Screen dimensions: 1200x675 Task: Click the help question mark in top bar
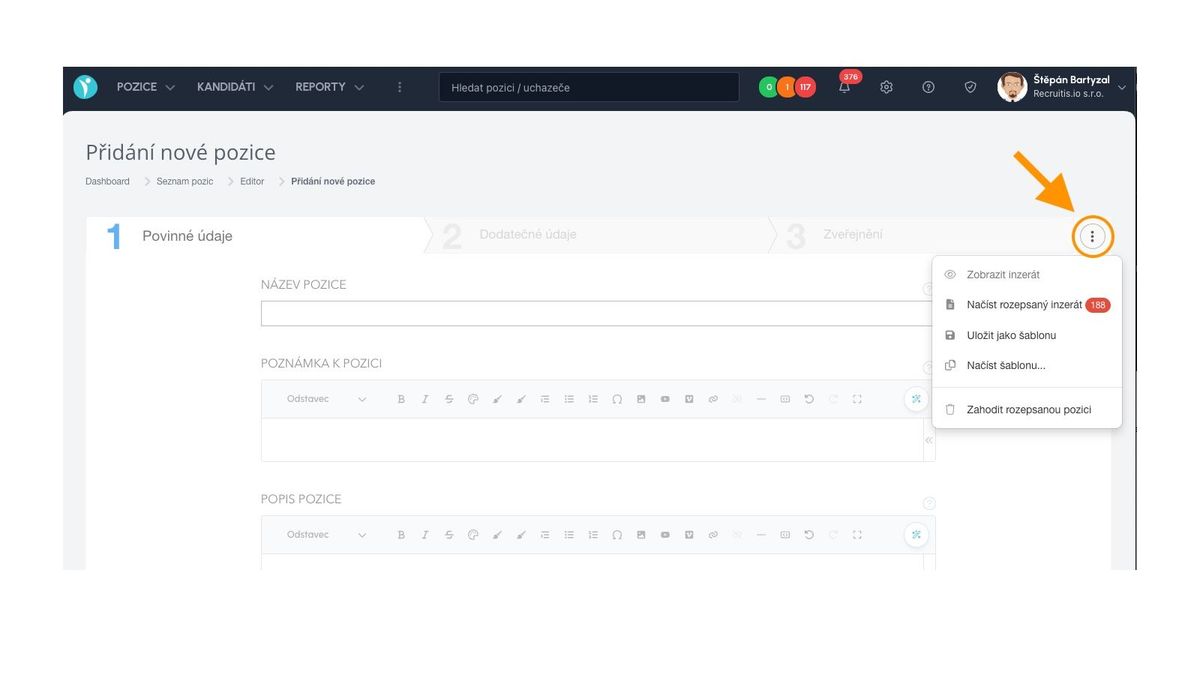tap(928, 88)
